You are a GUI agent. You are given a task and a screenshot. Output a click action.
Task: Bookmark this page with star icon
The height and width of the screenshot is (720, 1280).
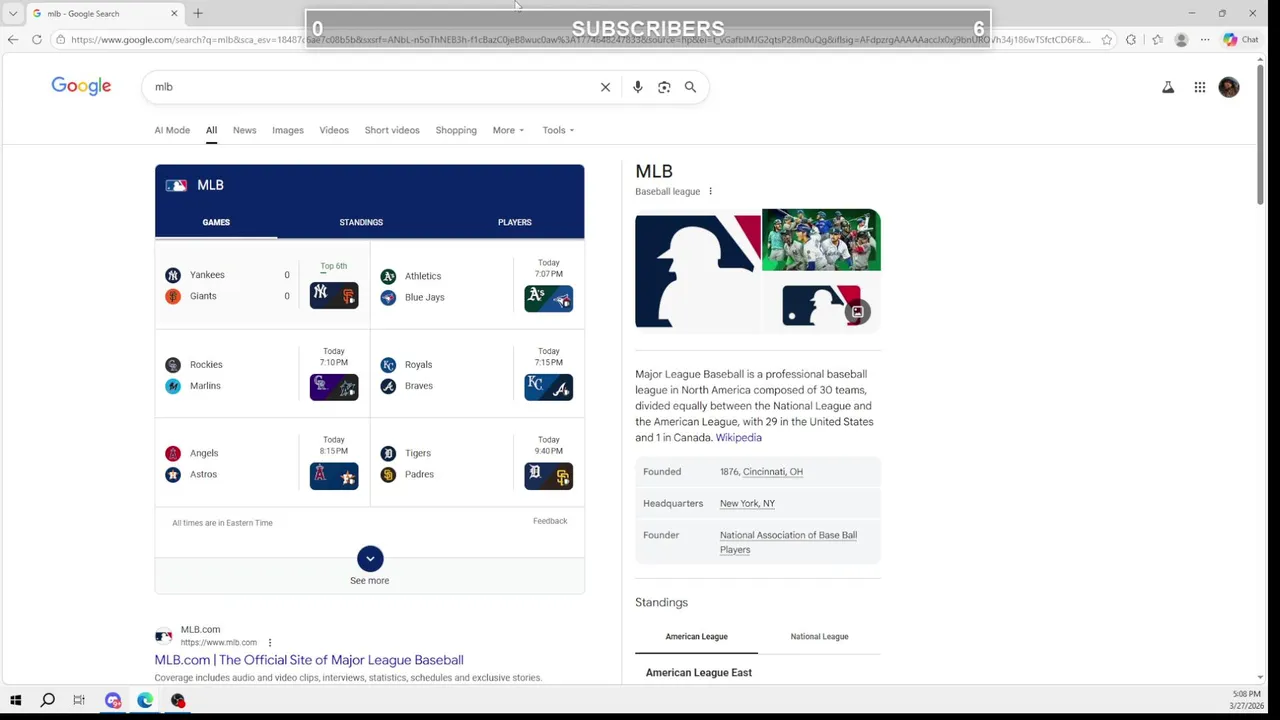[x=1106, y=40]
